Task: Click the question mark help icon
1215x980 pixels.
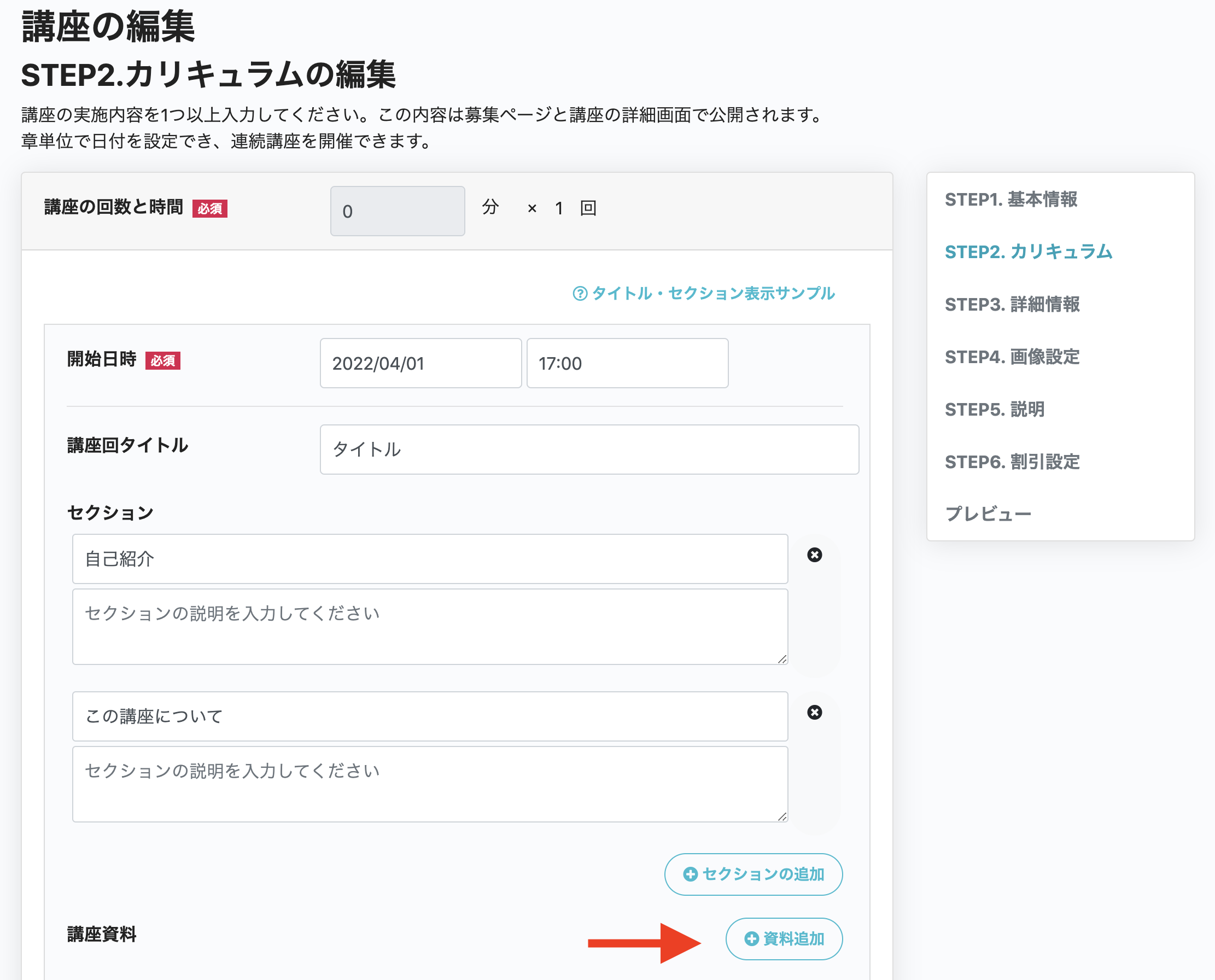Action: click(x=580, y=294)
